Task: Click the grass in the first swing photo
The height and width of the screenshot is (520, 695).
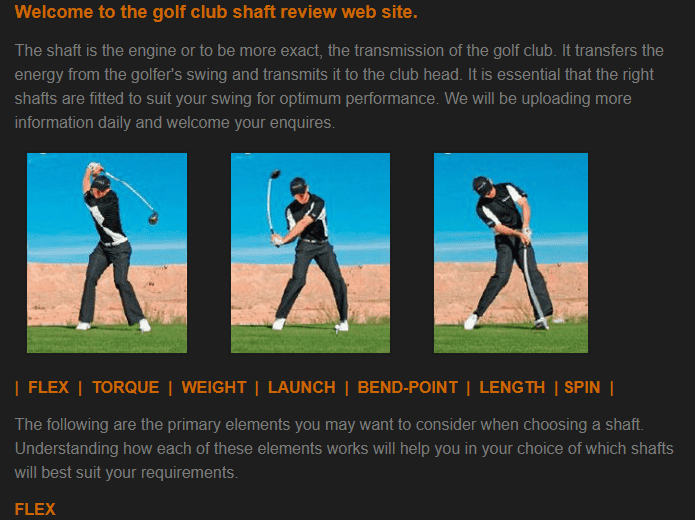Action: click(107, 339)
